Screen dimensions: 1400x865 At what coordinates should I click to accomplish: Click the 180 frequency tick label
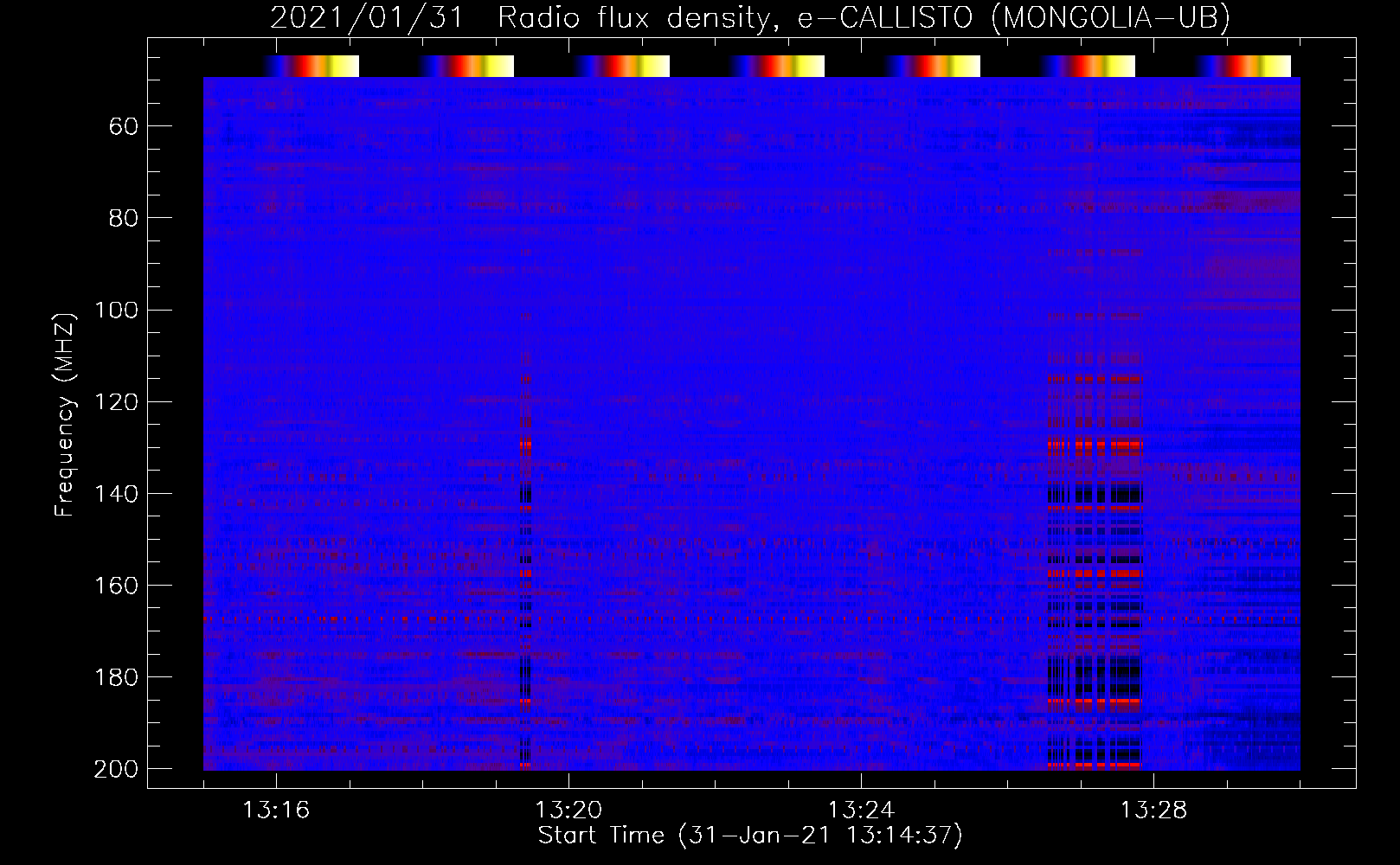(x=116, y=677)
